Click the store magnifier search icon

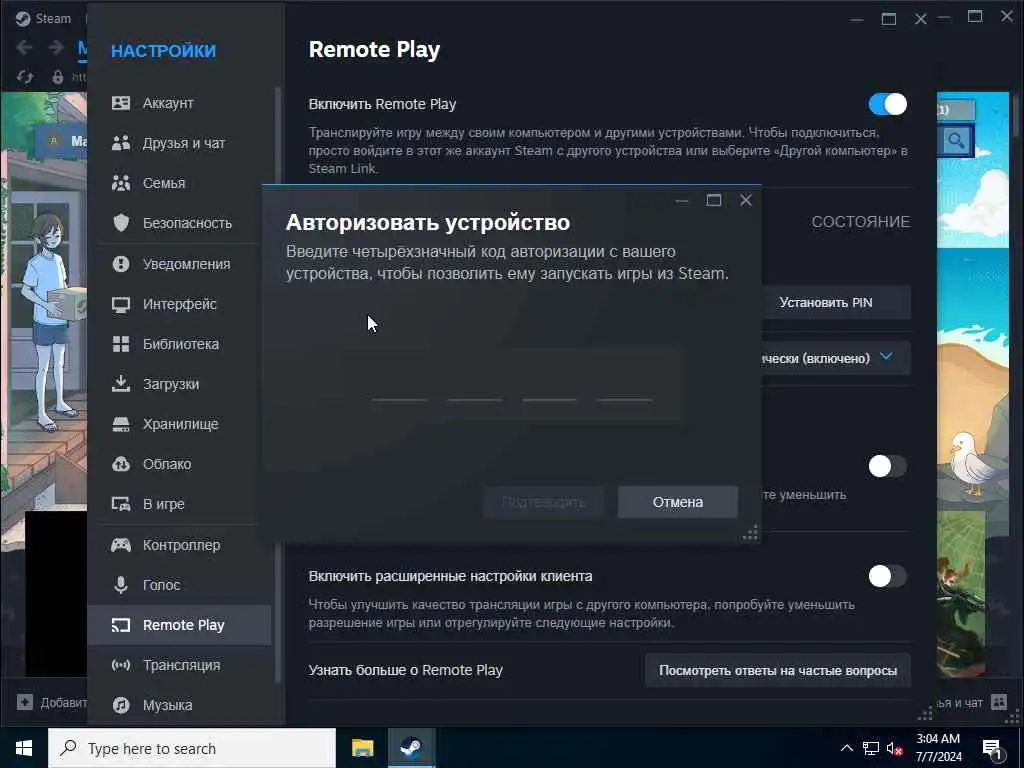(956, 140)
